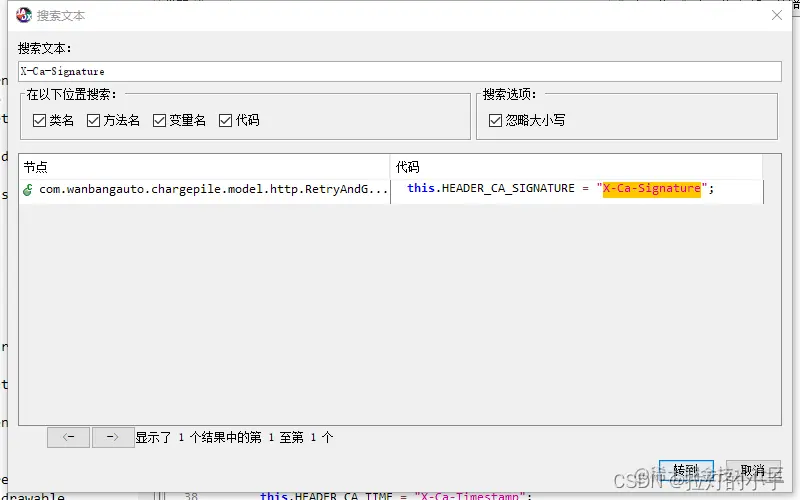This screenshot has height=500, width=800.
Task: Go to next results page arrow
Action: [x=113, y=437]
